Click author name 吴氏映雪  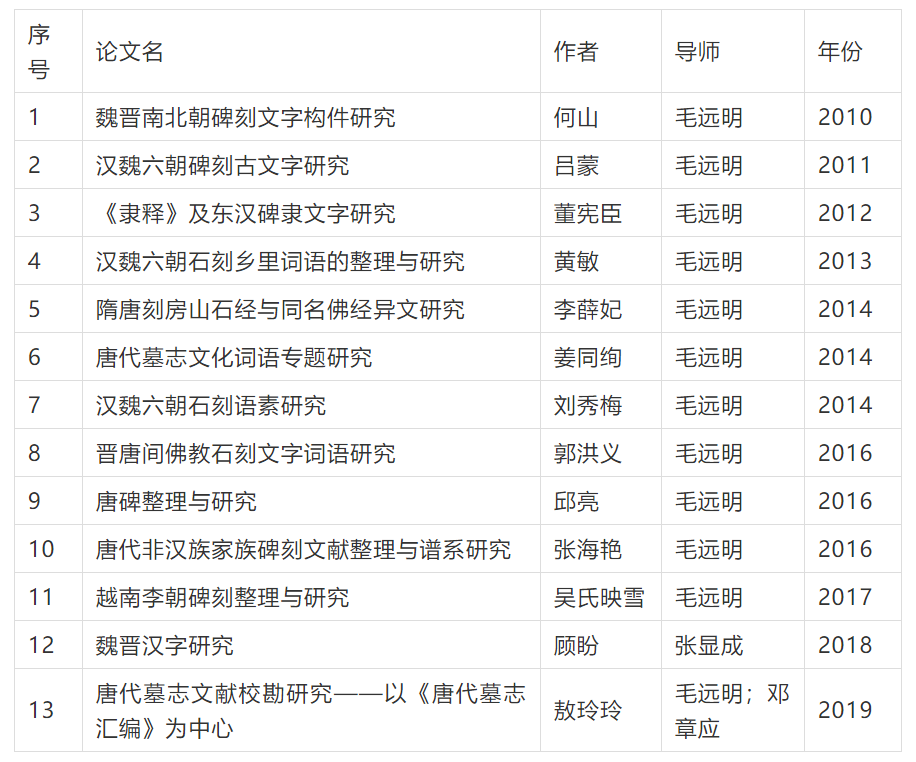[x=599, y=597]
